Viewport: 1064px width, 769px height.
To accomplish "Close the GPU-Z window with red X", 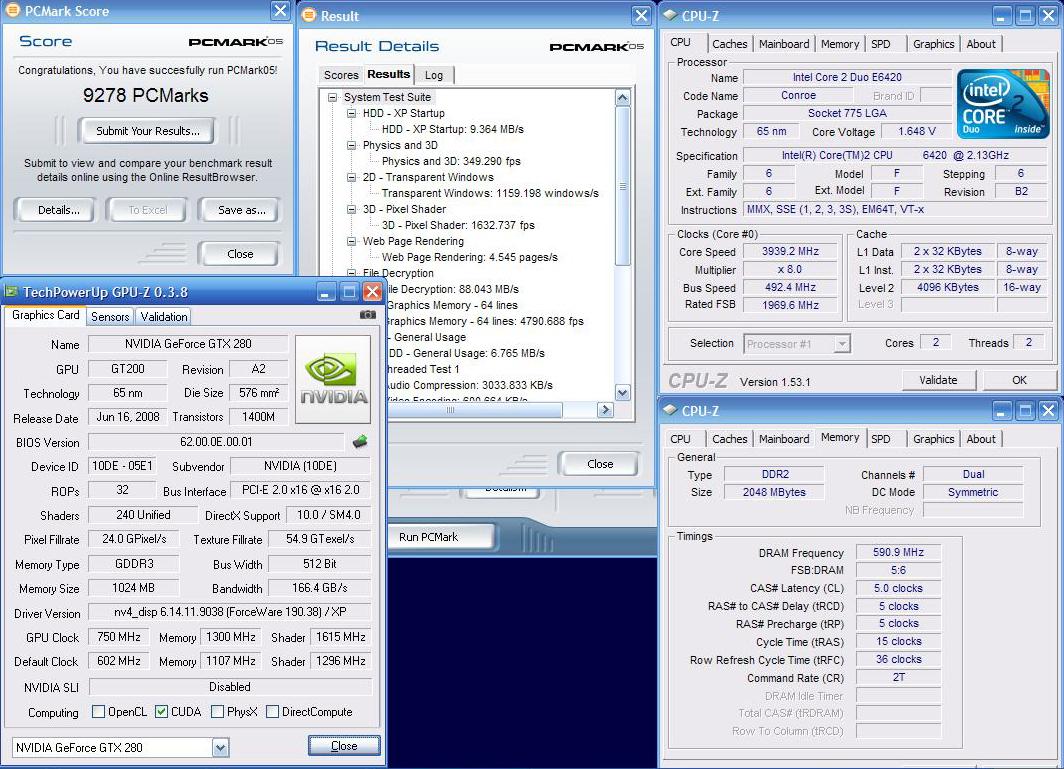I will tap(372, 292).
